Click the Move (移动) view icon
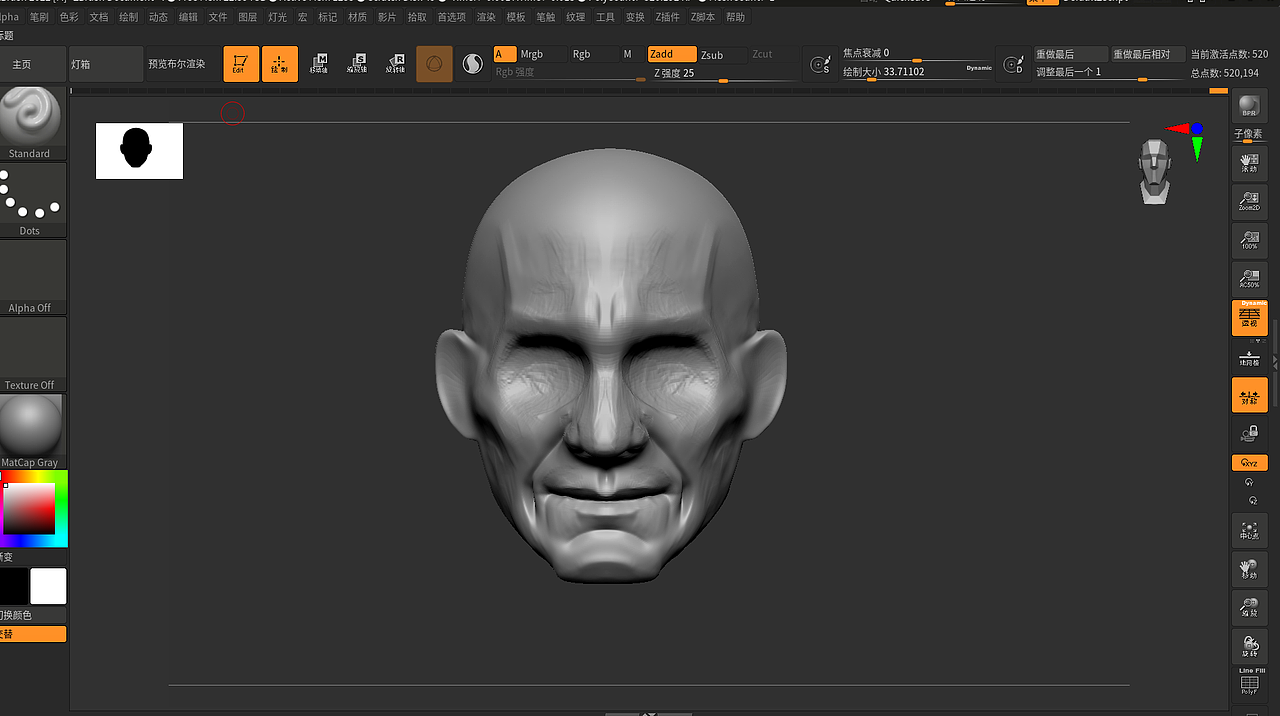Image resolution: width=1280 pixels, height=716 pixels. tap(1249, 568)
